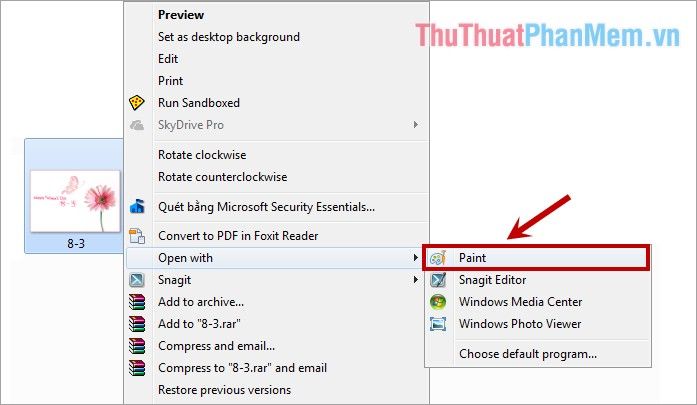Click the Paint palette icon
Image resolution: width=697 pixels, height=405 pixels.
click(438, 258)
